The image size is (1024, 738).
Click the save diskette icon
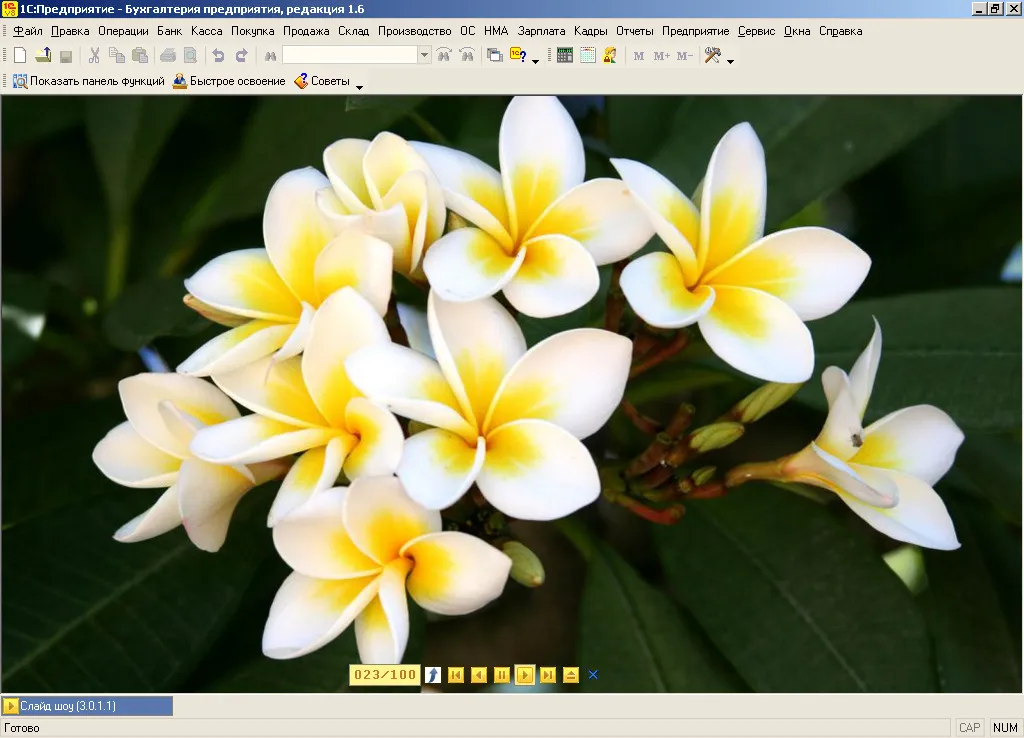66,56
